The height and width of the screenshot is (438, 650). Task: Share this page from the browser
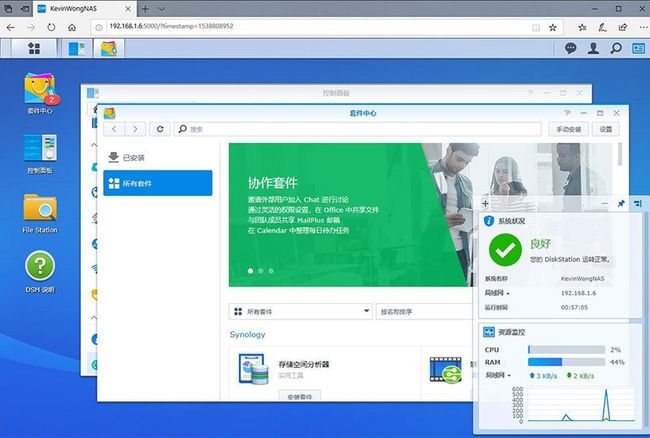click(x=623, y=27)
